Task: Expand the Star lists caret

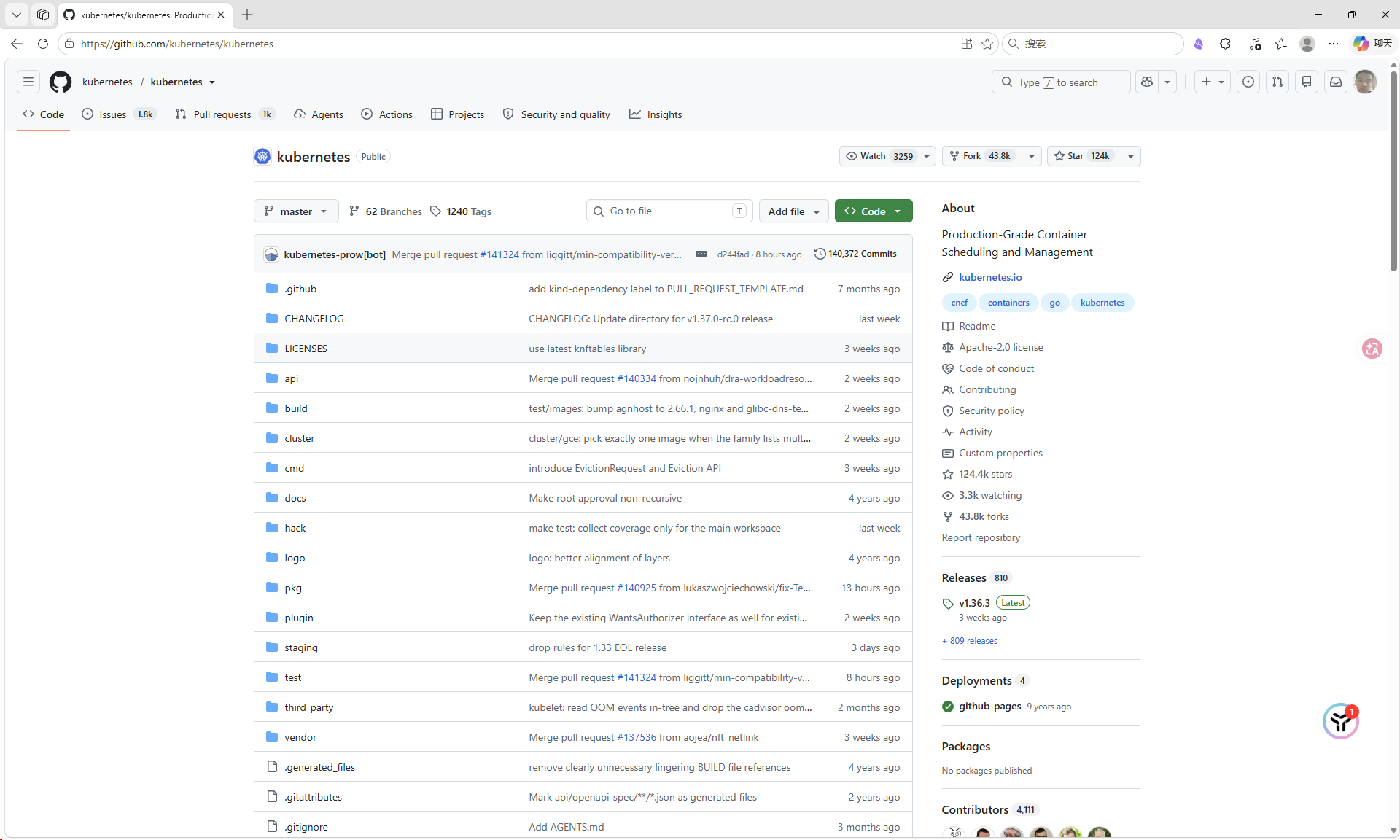Action: point(1131,156)
